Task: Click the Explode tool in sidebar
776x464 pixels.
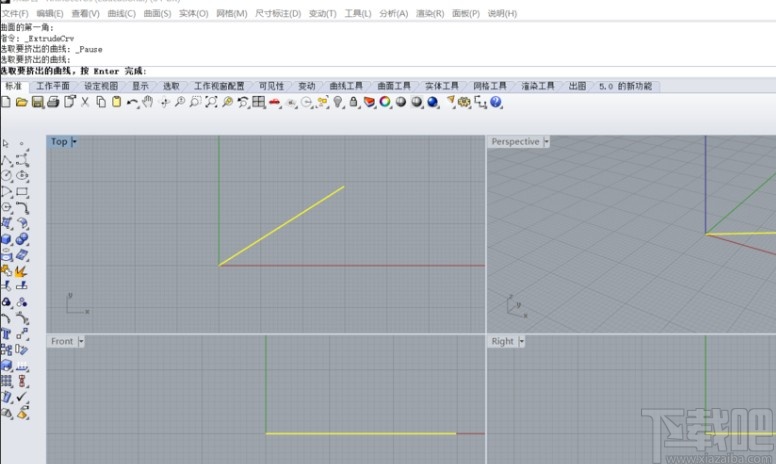Action: (x=21, y=271)
